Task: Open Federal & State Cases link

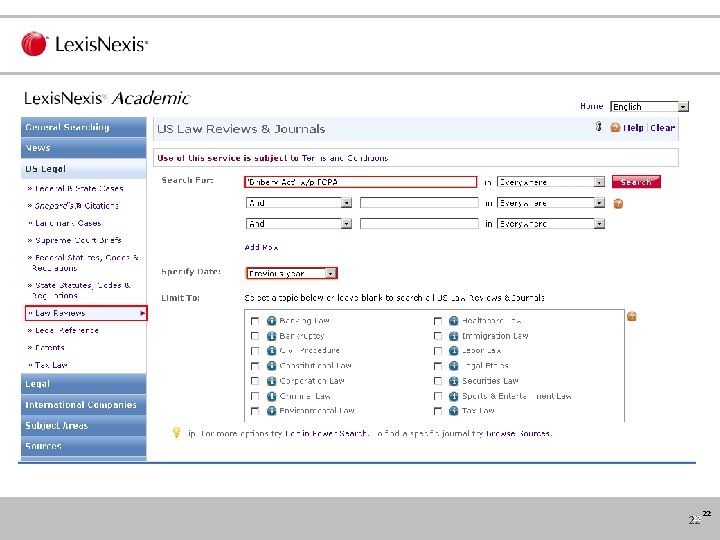Action: point(79,188)
